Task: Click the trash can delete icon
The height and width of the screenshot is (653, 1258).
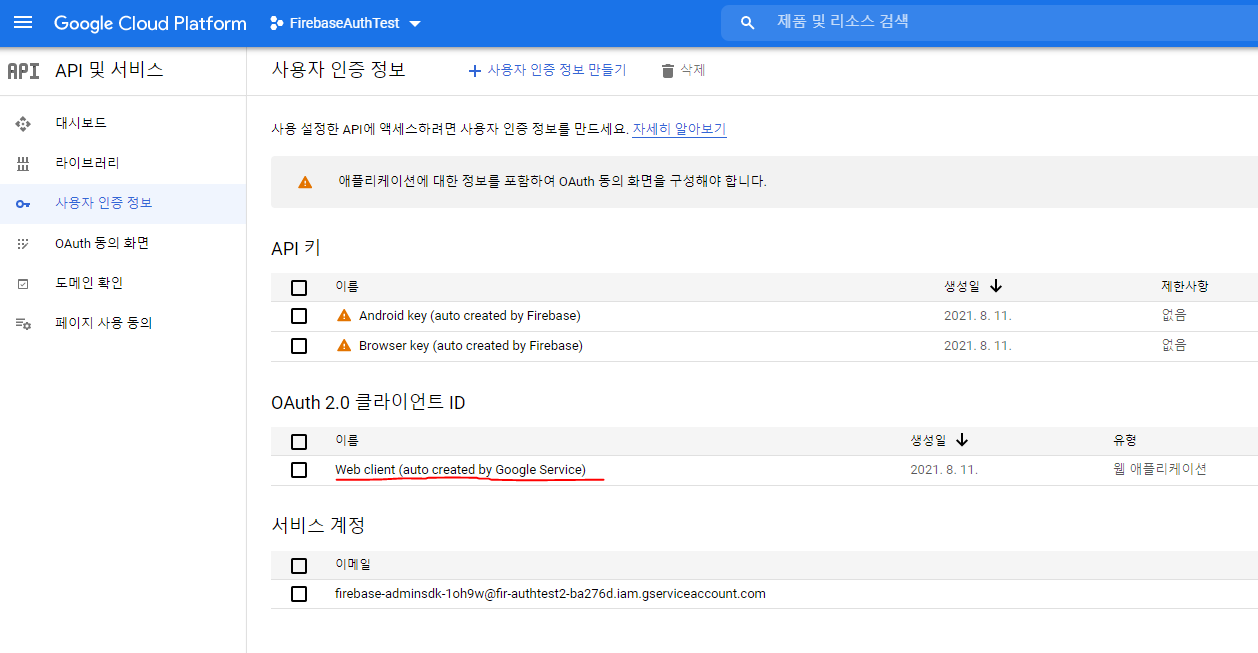Action: click(668, 70)
